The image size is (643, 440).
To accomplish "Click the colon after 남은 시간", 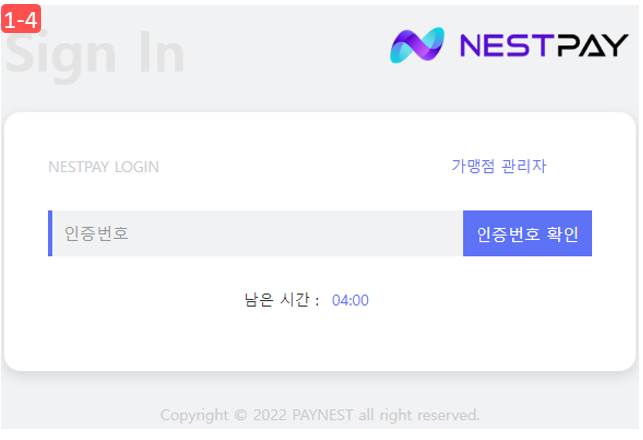I will (x=317, y=302).
